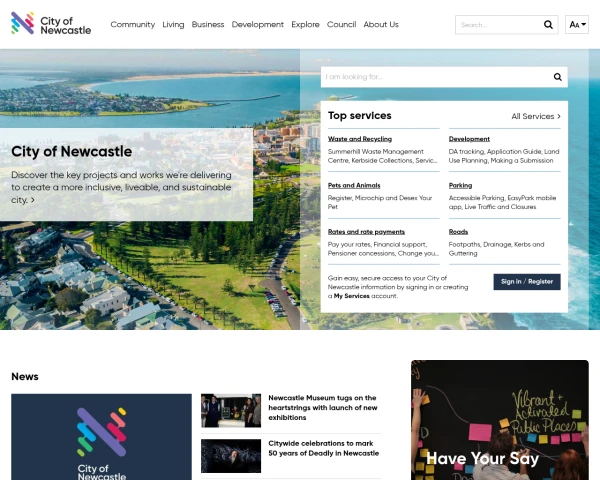Click the 'Gain easy, secure access' My Services text

(x=398, y=287)
